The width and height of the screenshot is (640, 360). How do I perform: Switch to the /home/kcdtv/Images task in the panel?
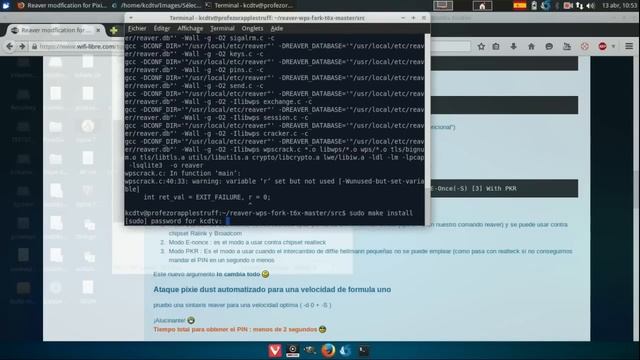click(156, 5)
